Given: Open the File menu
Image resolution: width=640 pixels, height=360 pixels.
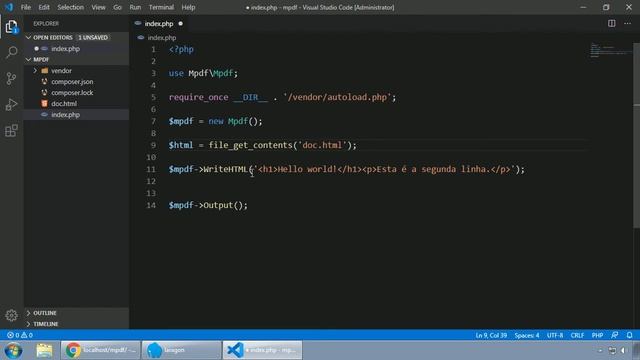Looking at the screenshot, I should coord(26,7).
